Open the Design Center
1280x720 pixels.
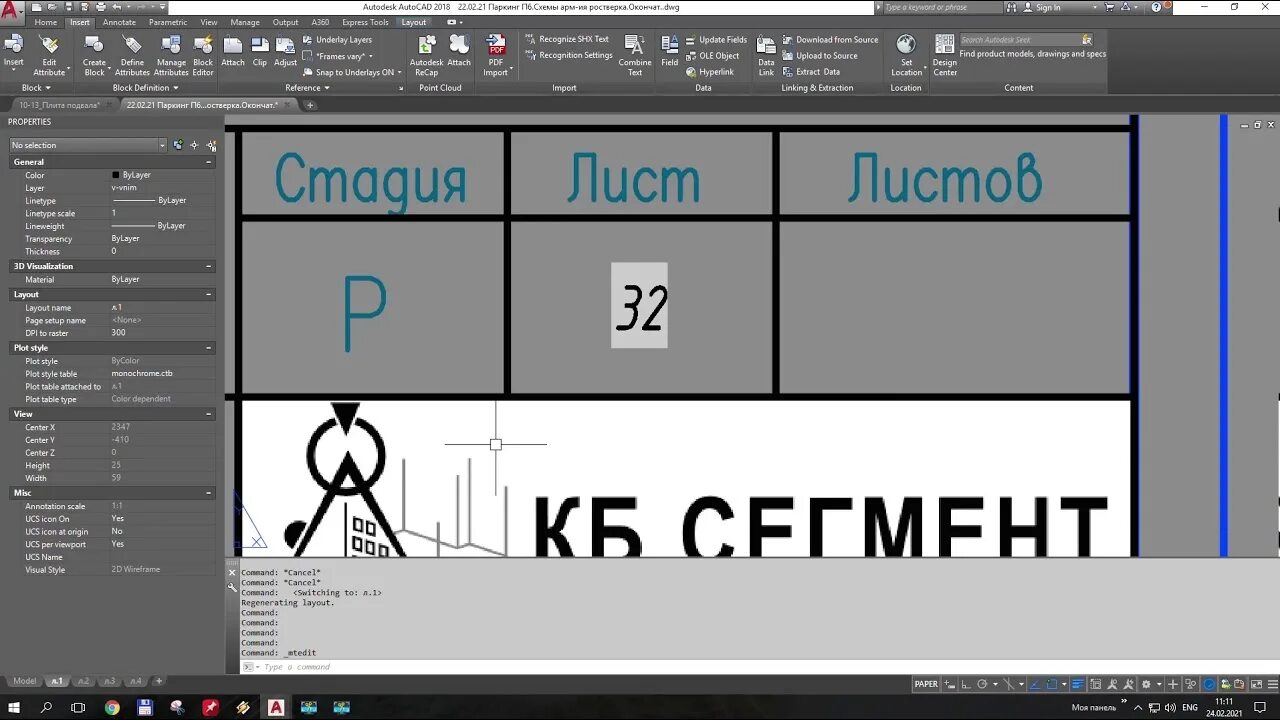[x=943, y=54]
